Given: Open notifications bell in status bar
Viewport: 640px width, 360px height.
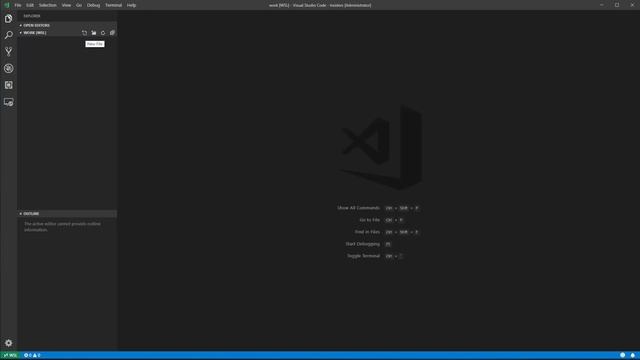Looking at the screenshot, I should click(x=633, y=356).
